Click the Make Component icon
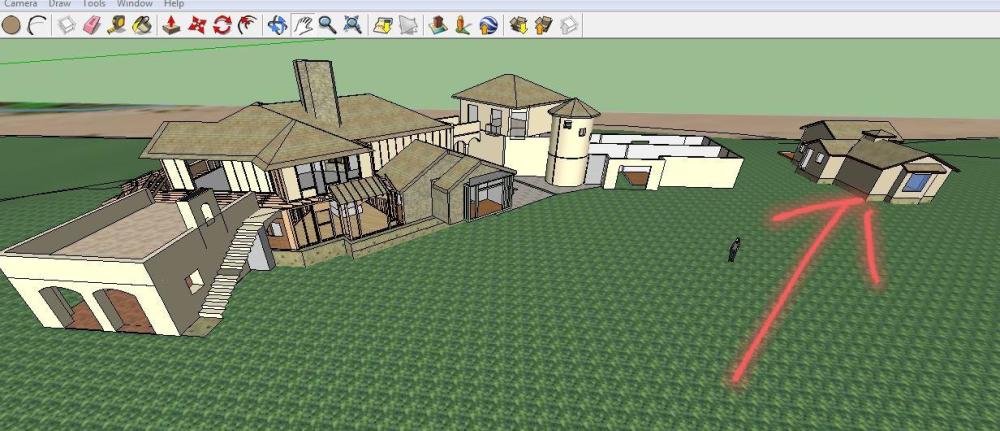The height and width of the screenshot is (431, 1000). pyautogui.click(x=67, y=25)
